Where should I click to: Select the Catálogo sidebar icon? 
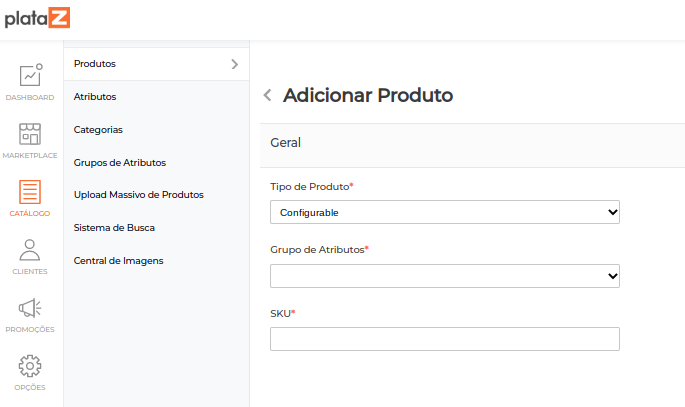pyautogui.click(x=30, y=192)
